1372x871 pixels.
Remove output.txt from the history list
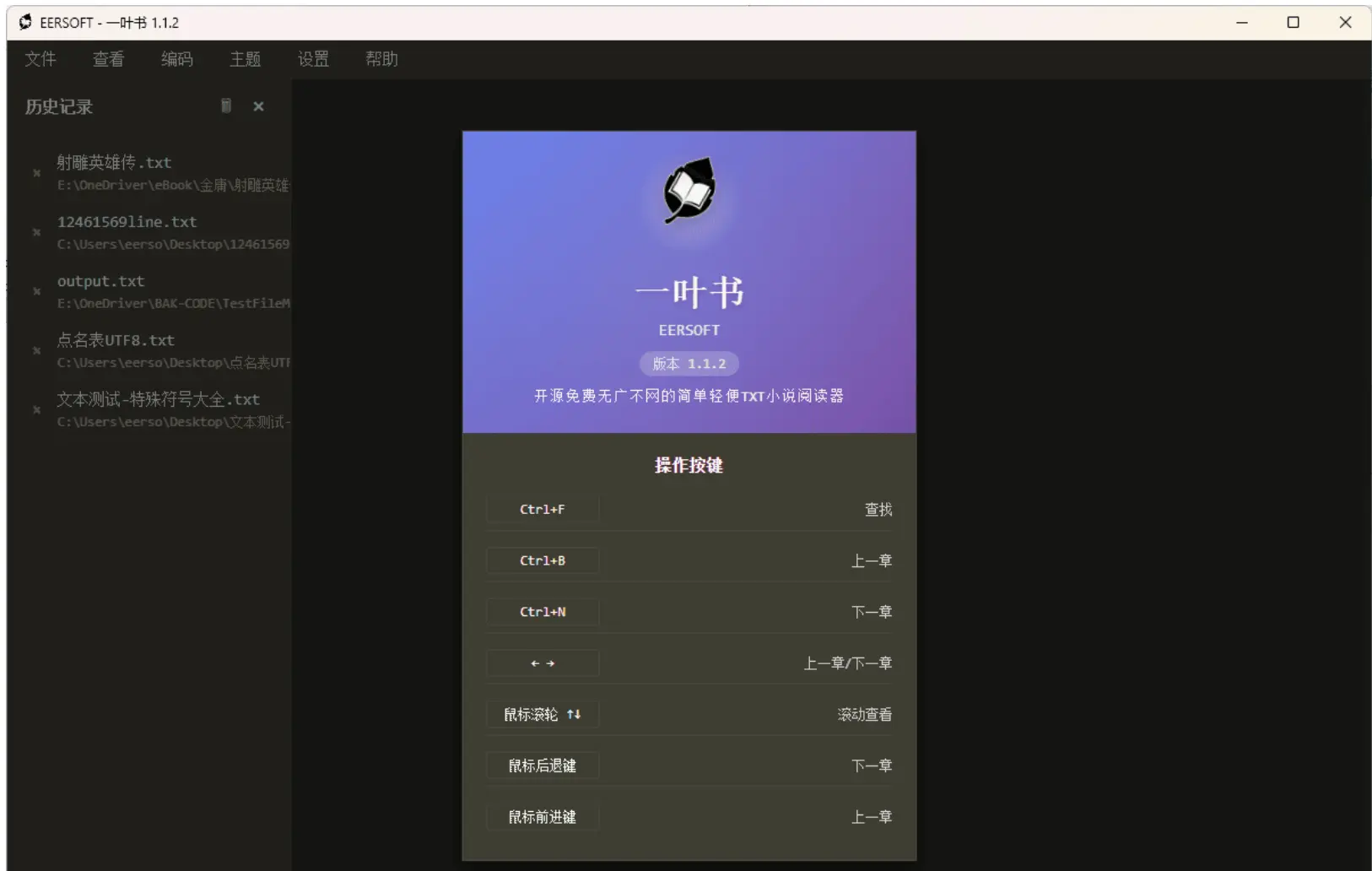click(35, 291)
